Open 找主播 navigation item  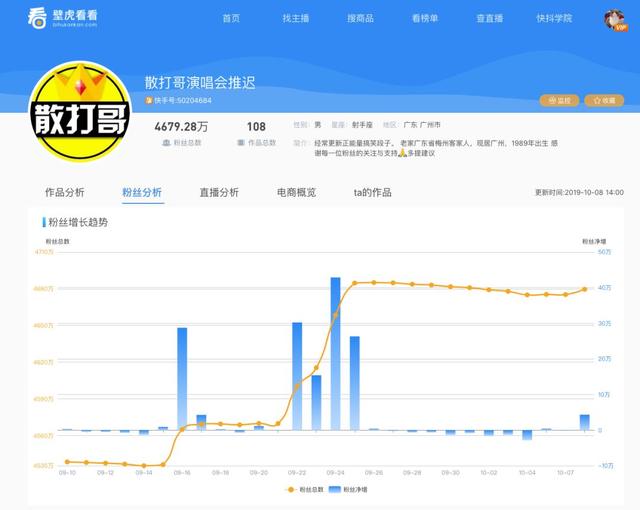tap(296, 18)
